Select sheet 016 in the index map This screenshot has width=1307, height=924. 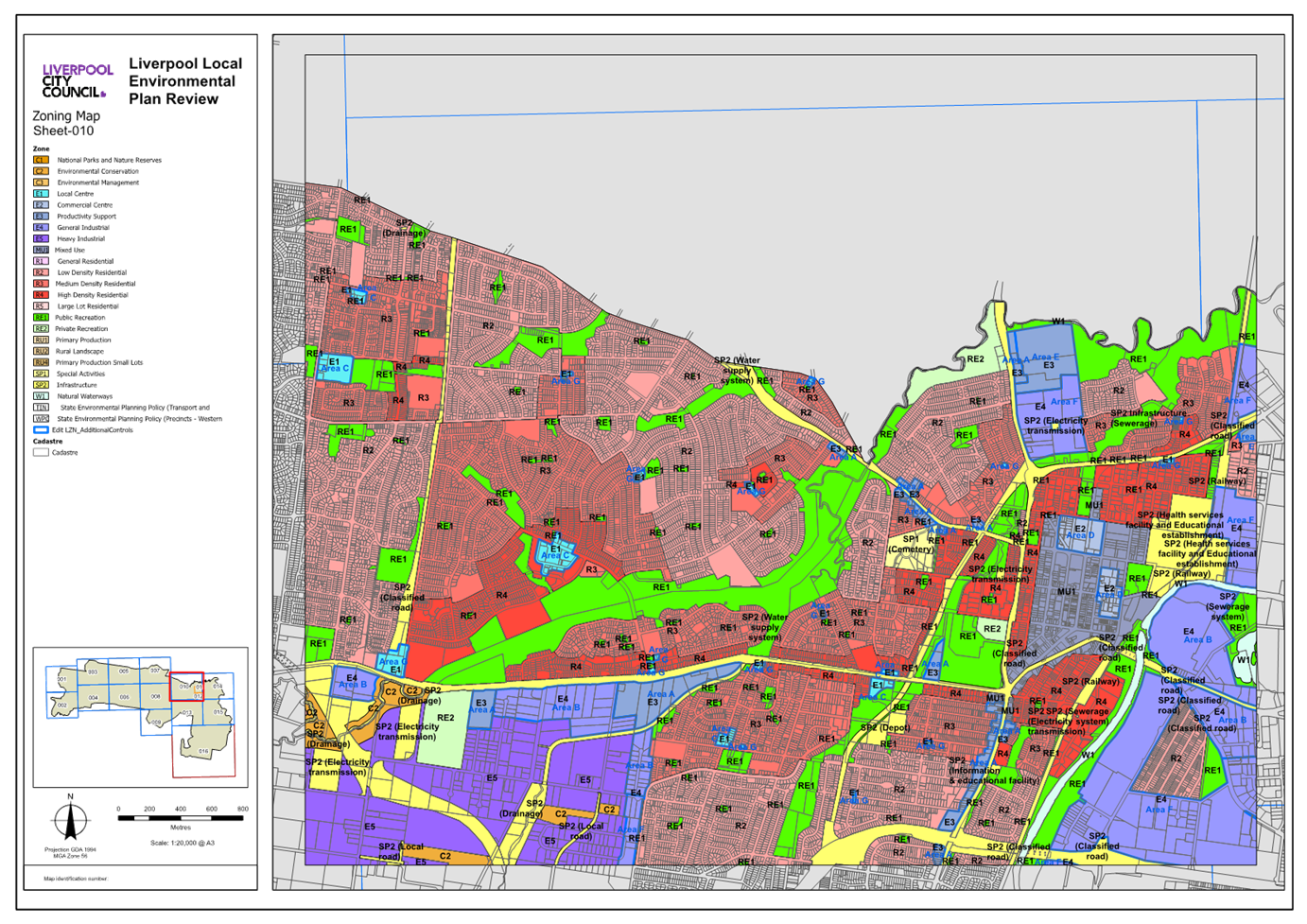point(203,751)
